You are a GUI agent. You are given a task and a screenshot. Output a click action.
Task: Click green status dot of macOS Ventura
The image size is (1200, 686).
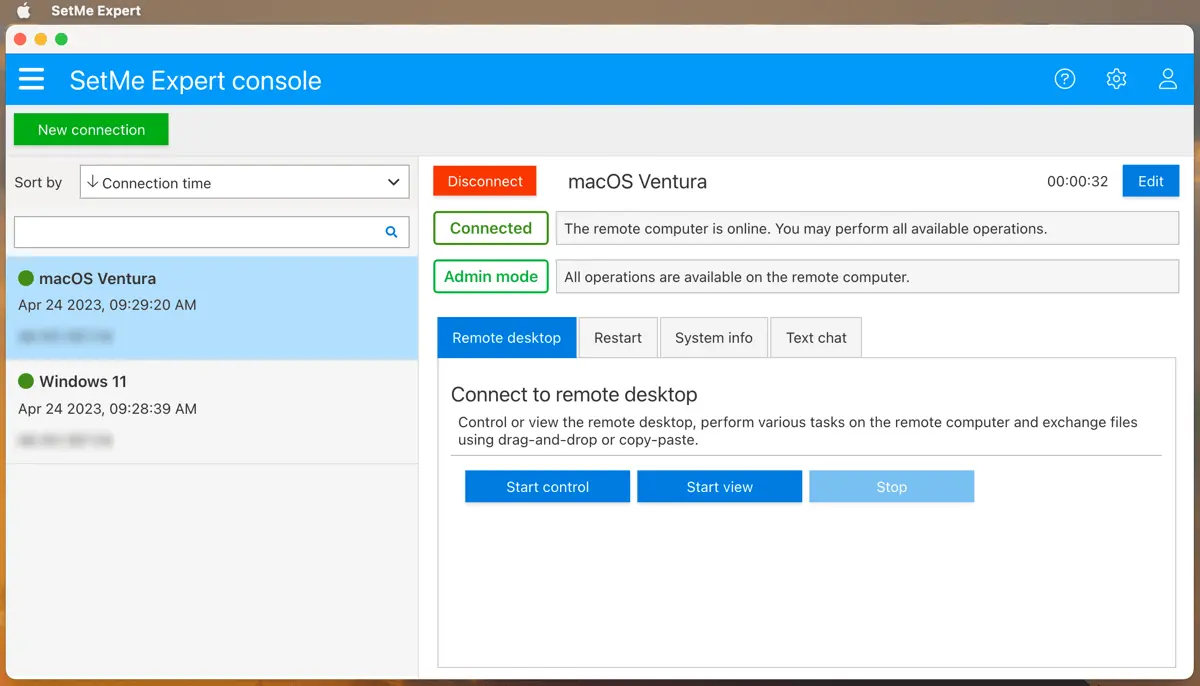[26, 278]
